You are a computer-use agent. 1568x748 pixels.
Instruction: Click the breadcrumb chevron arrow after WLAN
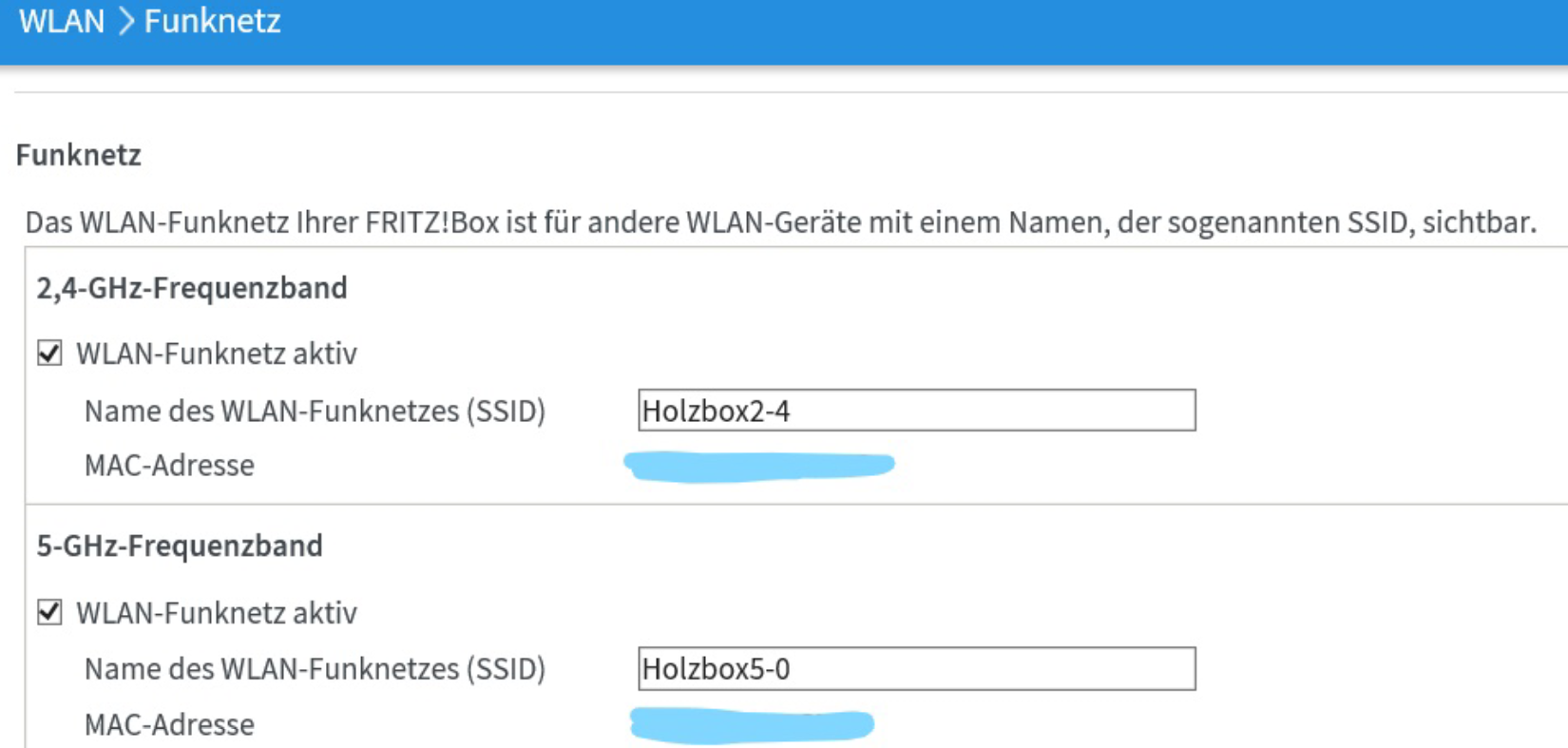pos(125,21)
